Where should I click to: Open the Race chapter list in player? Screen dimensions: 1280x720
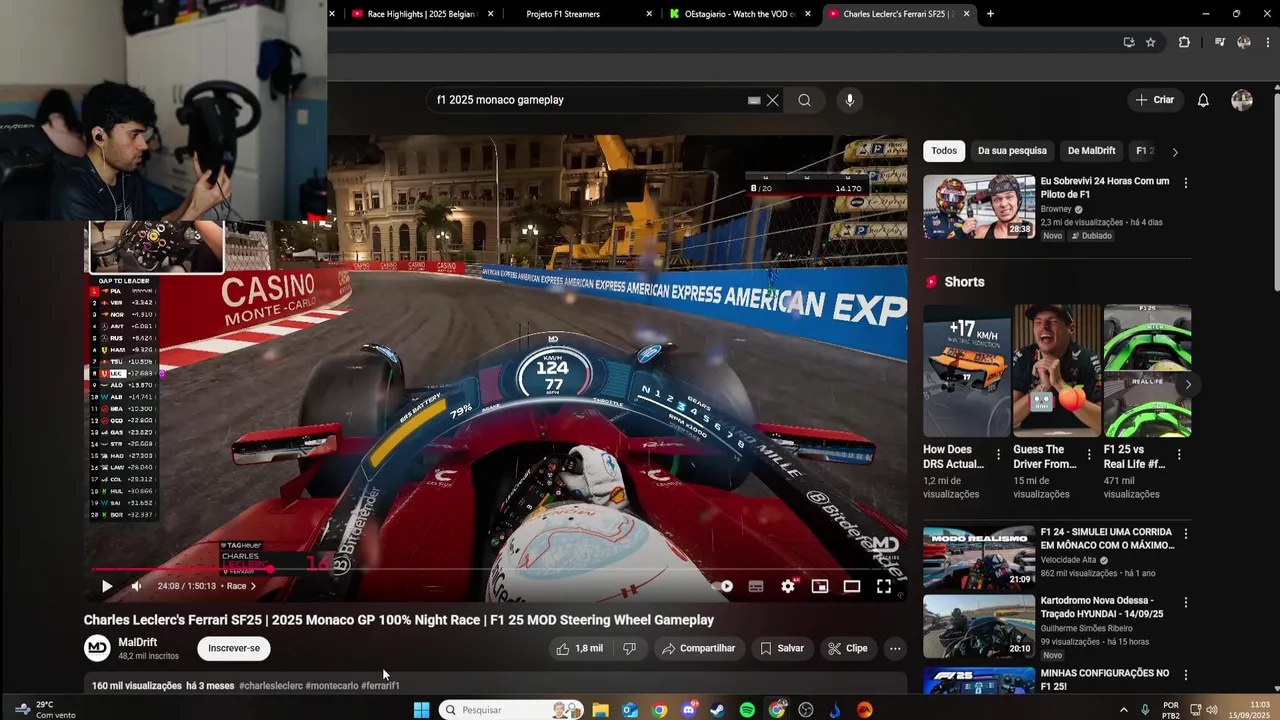pos(241,586)
